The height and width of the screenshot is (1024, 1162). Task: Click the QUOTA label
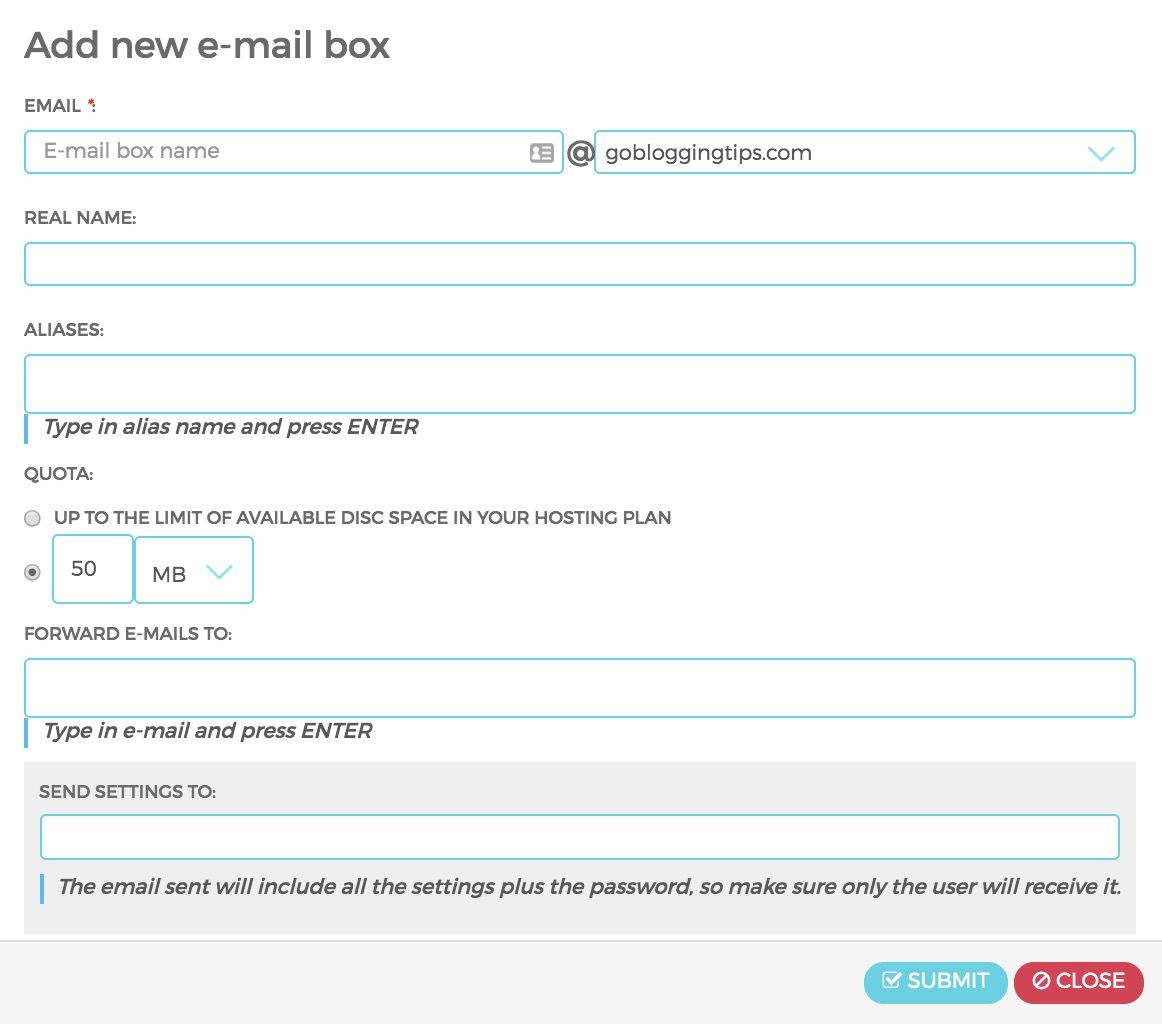[x=59, y=474]
